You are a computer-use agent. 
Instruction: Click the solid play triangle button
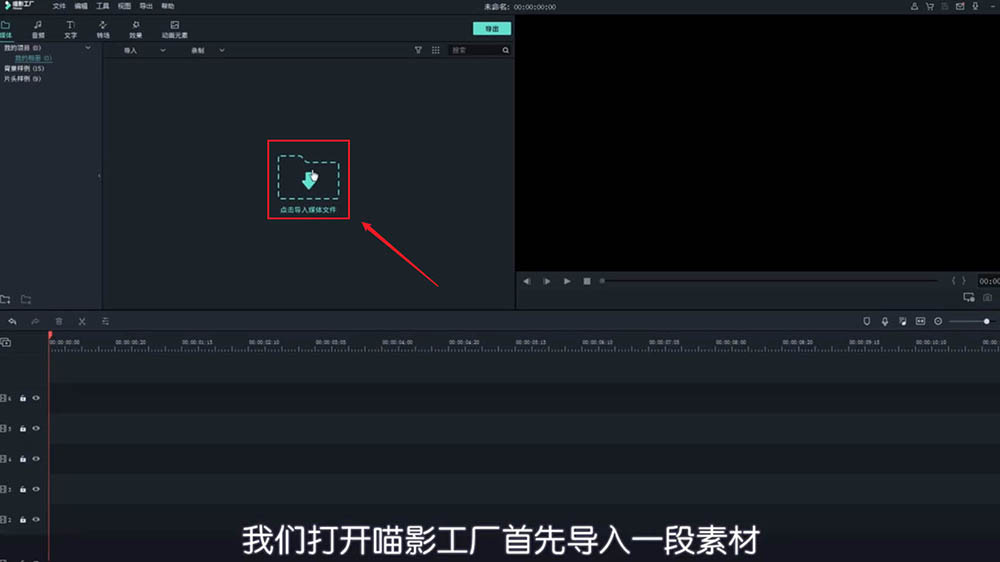[x=567, y=281]
